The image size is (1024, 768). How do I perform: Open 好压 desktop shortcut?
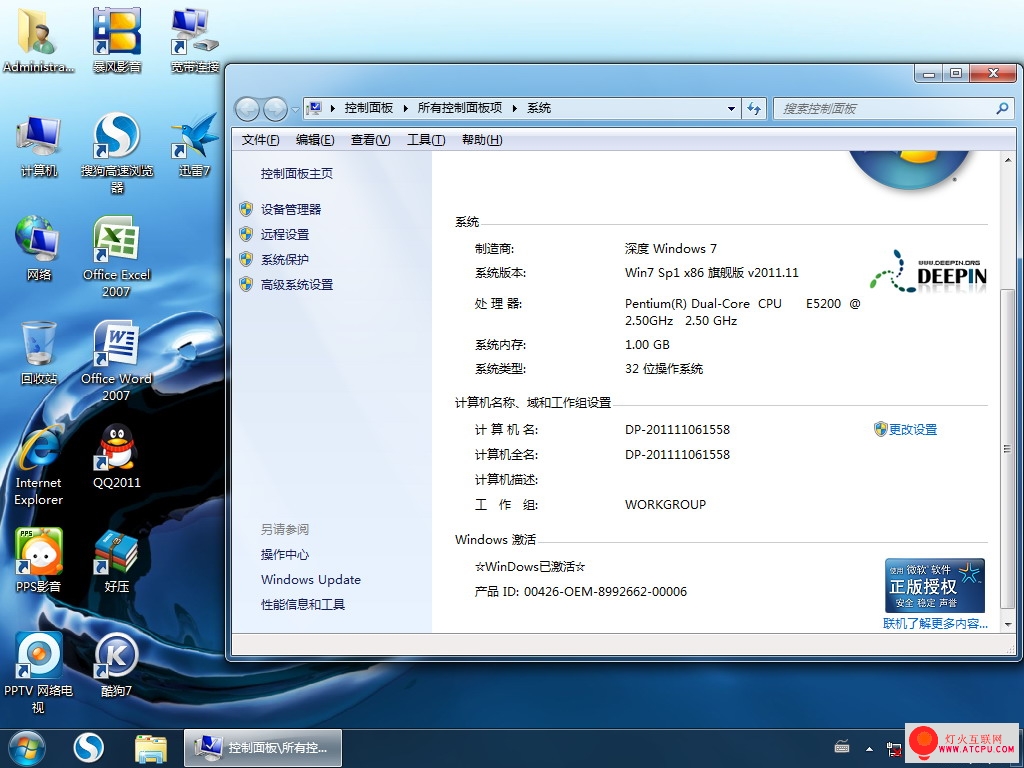[116, 560]
